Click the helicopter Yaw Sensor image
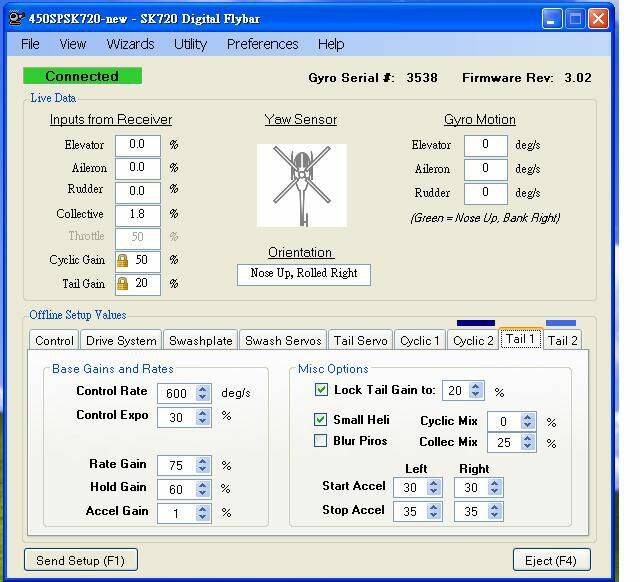Image resolution: width=640 pixels, height=582 pixels. click(x=302, y=185)
